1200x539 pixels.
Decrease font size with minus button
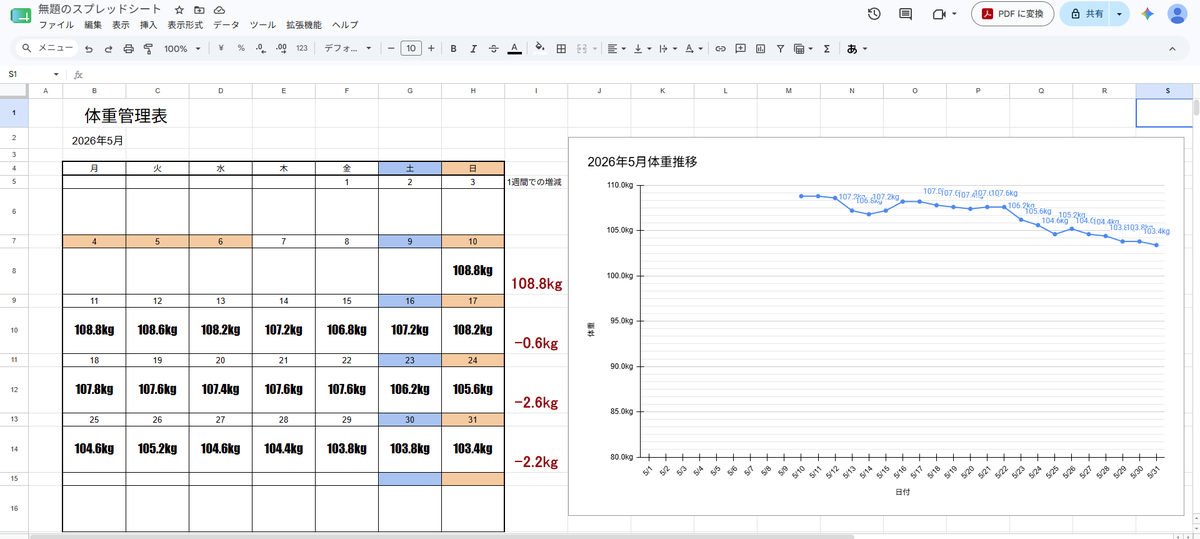coord(389,48)
